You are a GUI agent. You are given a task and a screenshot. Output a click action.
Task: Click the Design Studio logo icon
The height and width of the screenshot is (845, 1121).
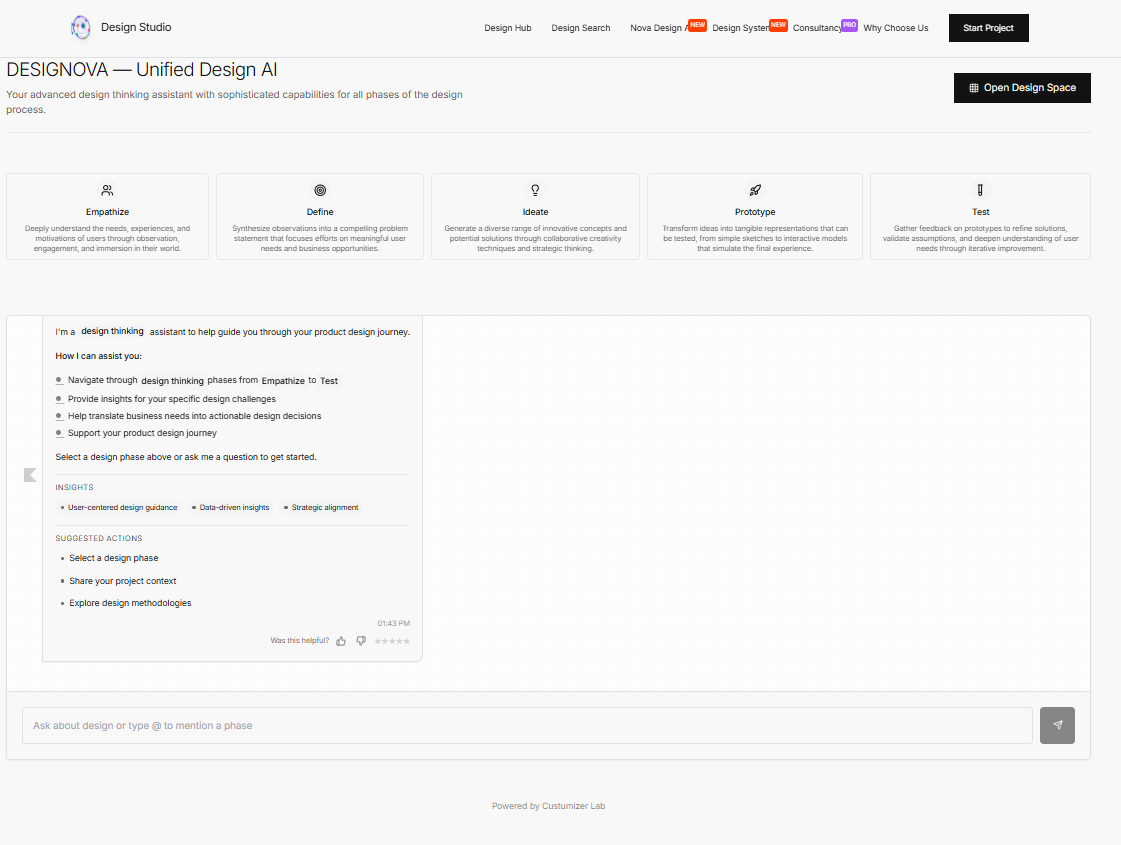click(x=81, y=27)
